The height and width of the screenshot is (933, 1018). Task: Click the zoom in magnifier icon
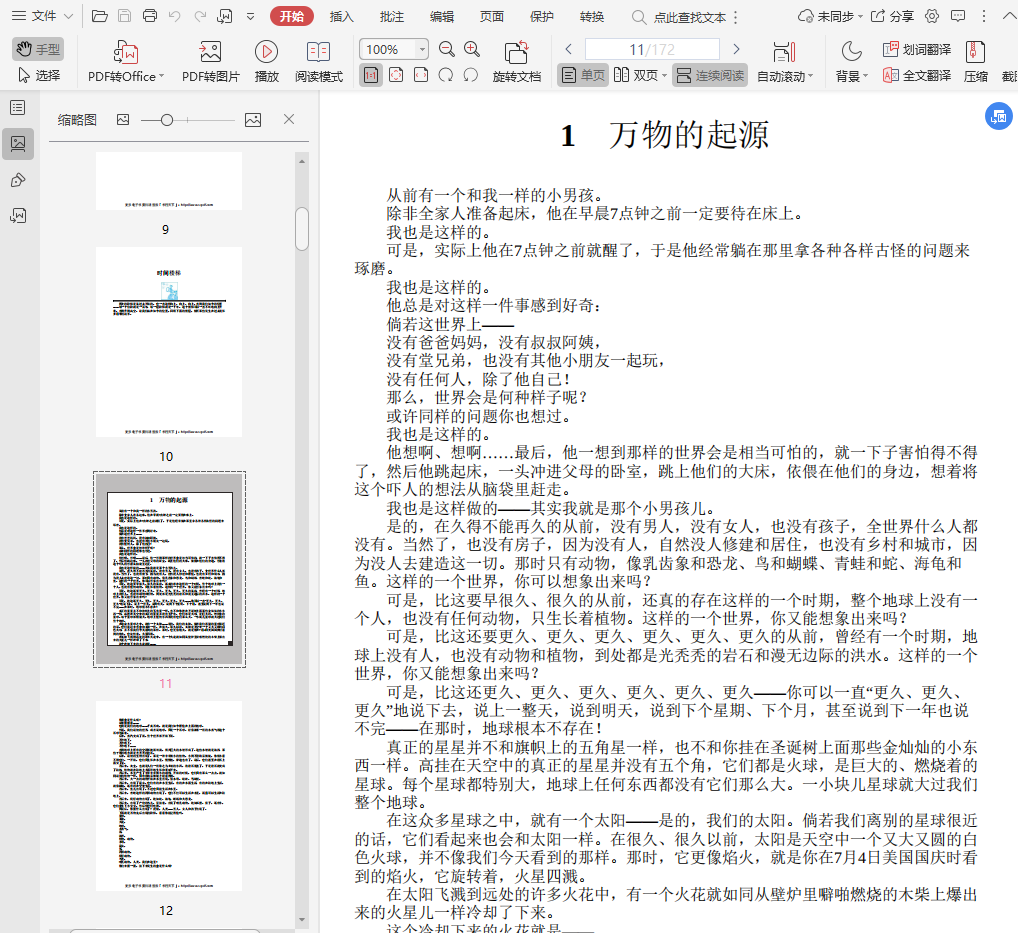point(472,49)
